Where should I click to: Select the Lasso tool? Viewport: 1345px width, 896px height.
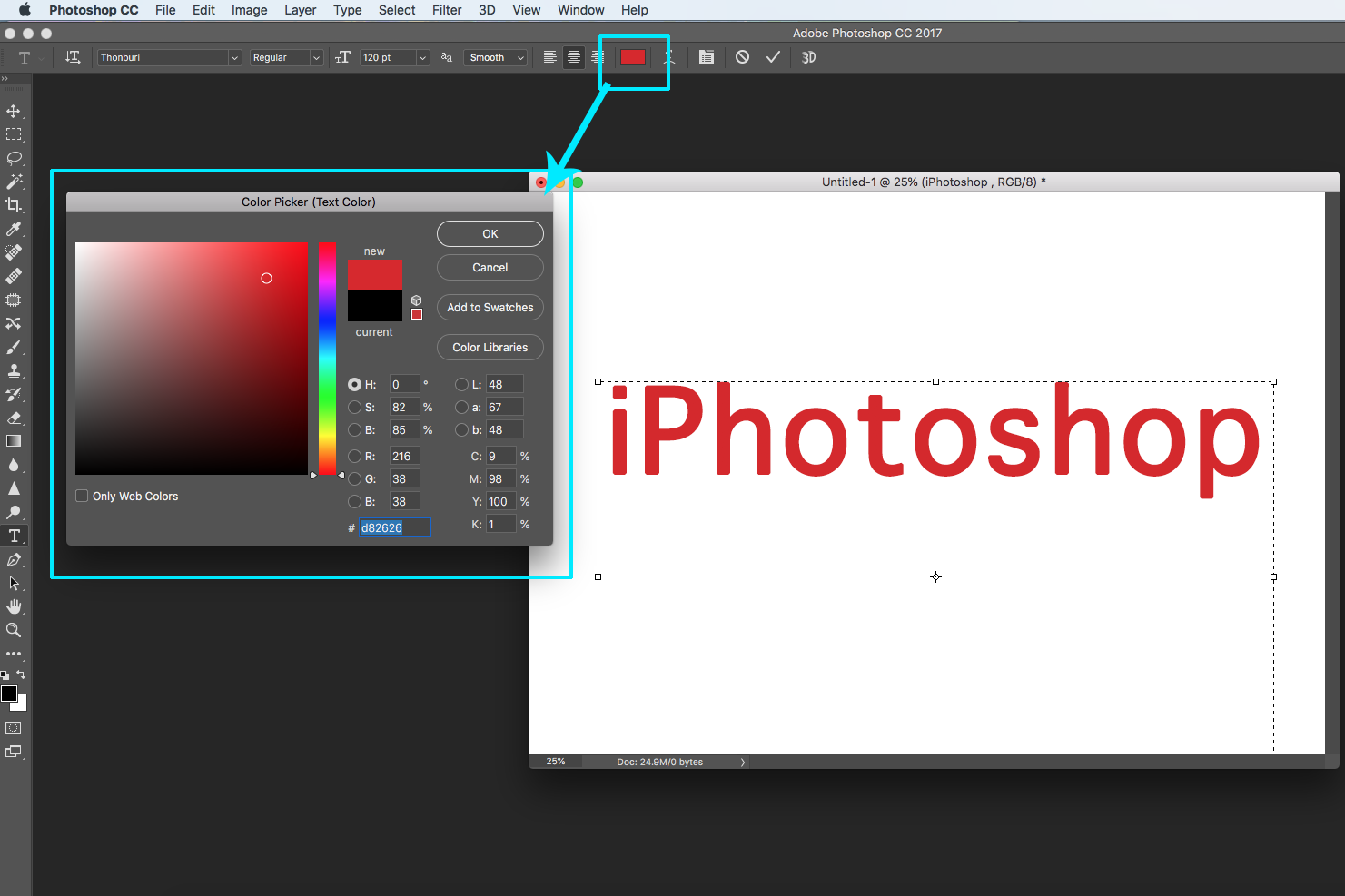14,158
